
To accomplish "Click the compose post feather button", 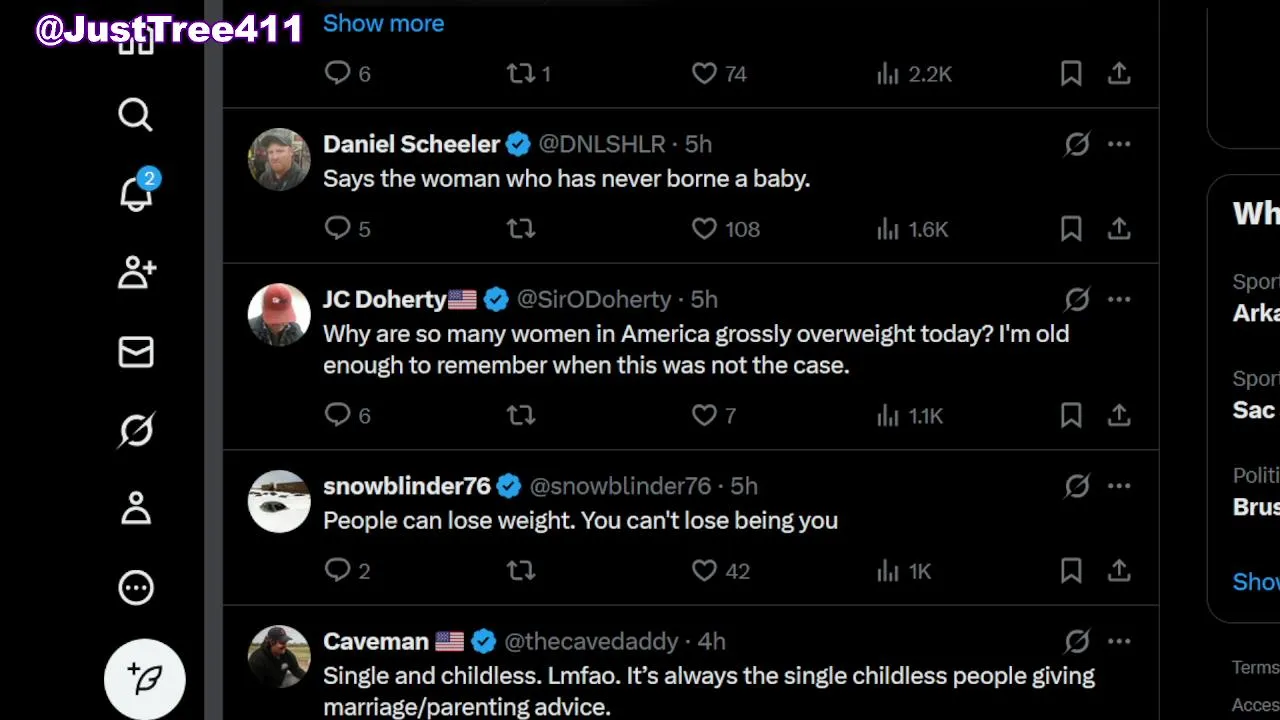I will 145,680.
